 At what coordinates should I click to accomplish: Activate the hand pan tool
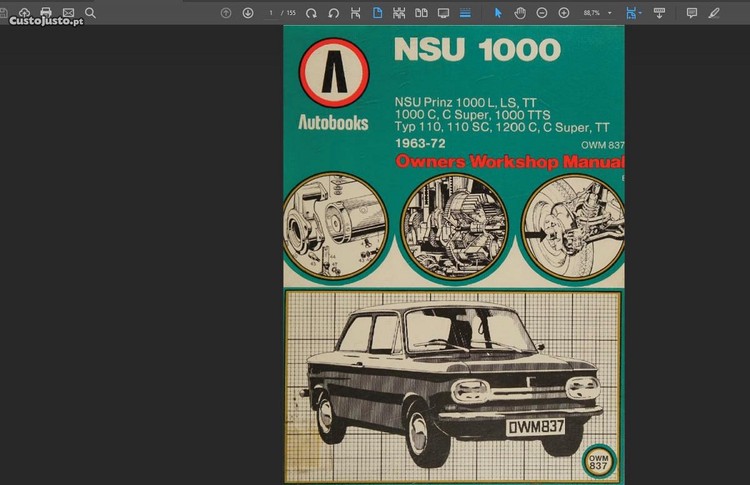(520, 13)
